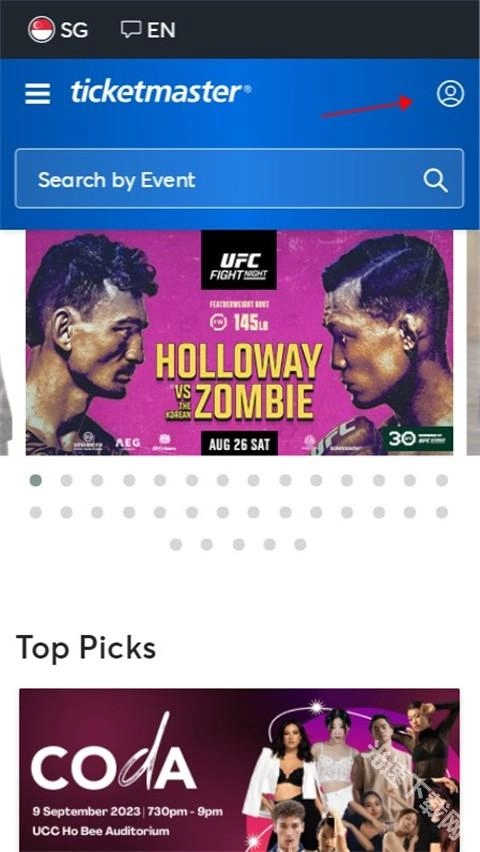Viewport: 480px width, 852px height.
Task: Tap the magnifying glass search icon
Action: tap(435, 180)
